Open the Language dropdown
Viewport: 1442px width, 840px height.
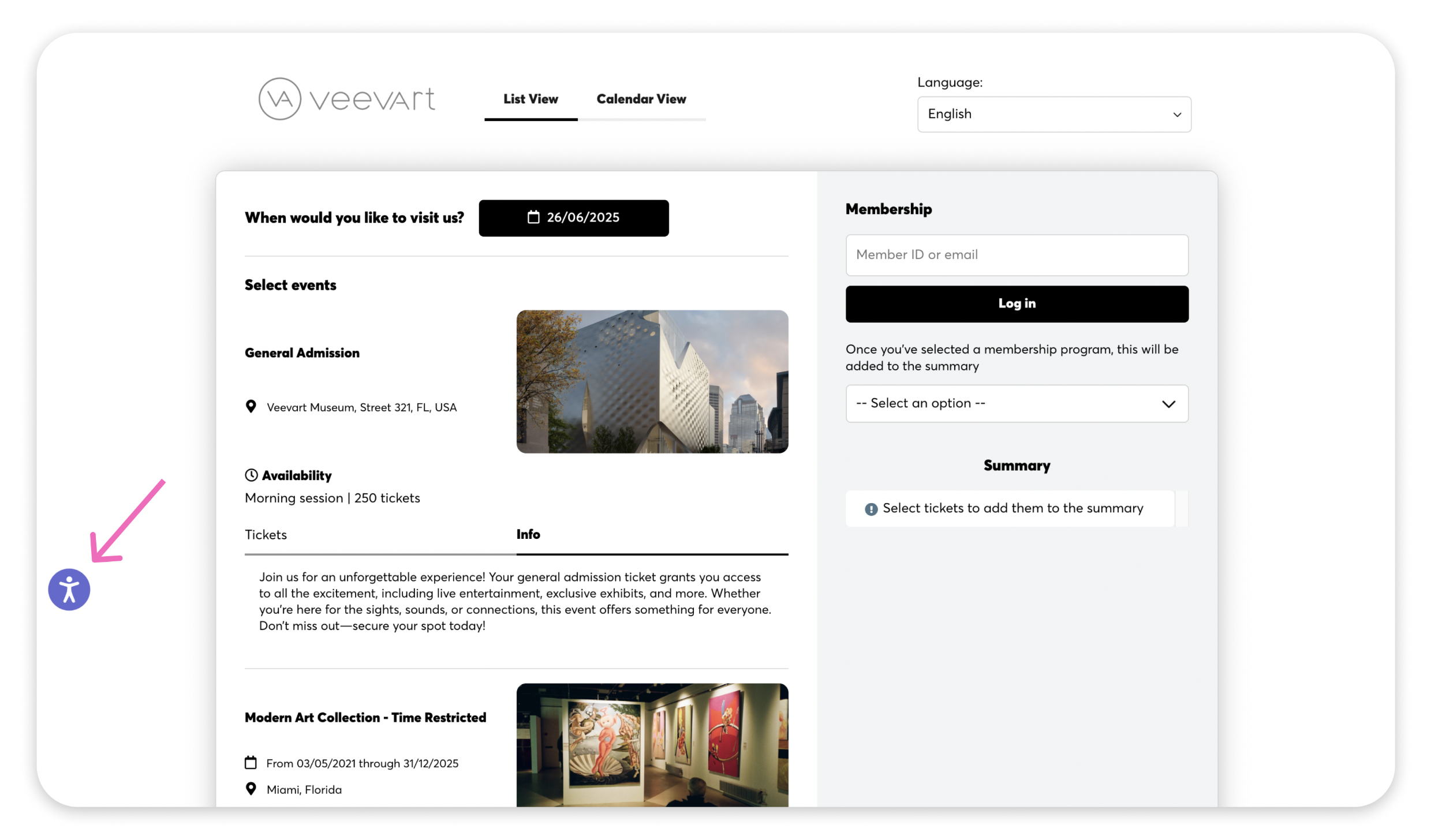1054,114
